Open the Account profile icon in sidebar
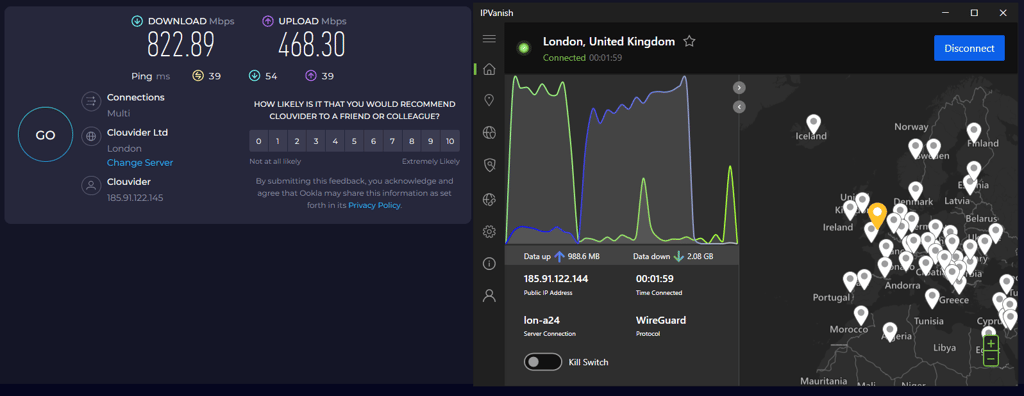This screenshot has height=396, width=1024. tap(489, 296)
